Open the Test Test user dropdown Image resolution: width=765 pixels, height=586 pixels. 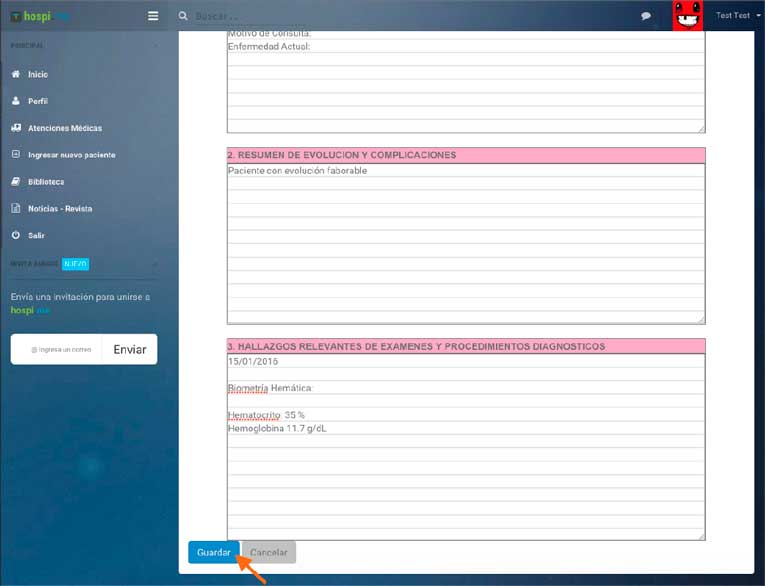738,16
